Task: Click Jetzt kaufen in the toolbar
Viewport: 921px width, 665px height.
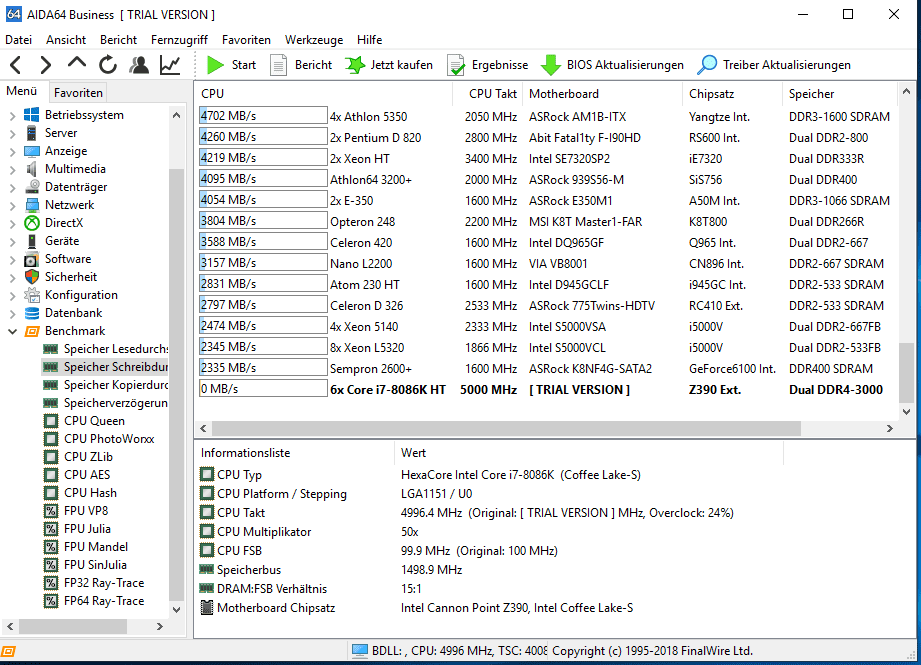Action: tap(389, 65)
